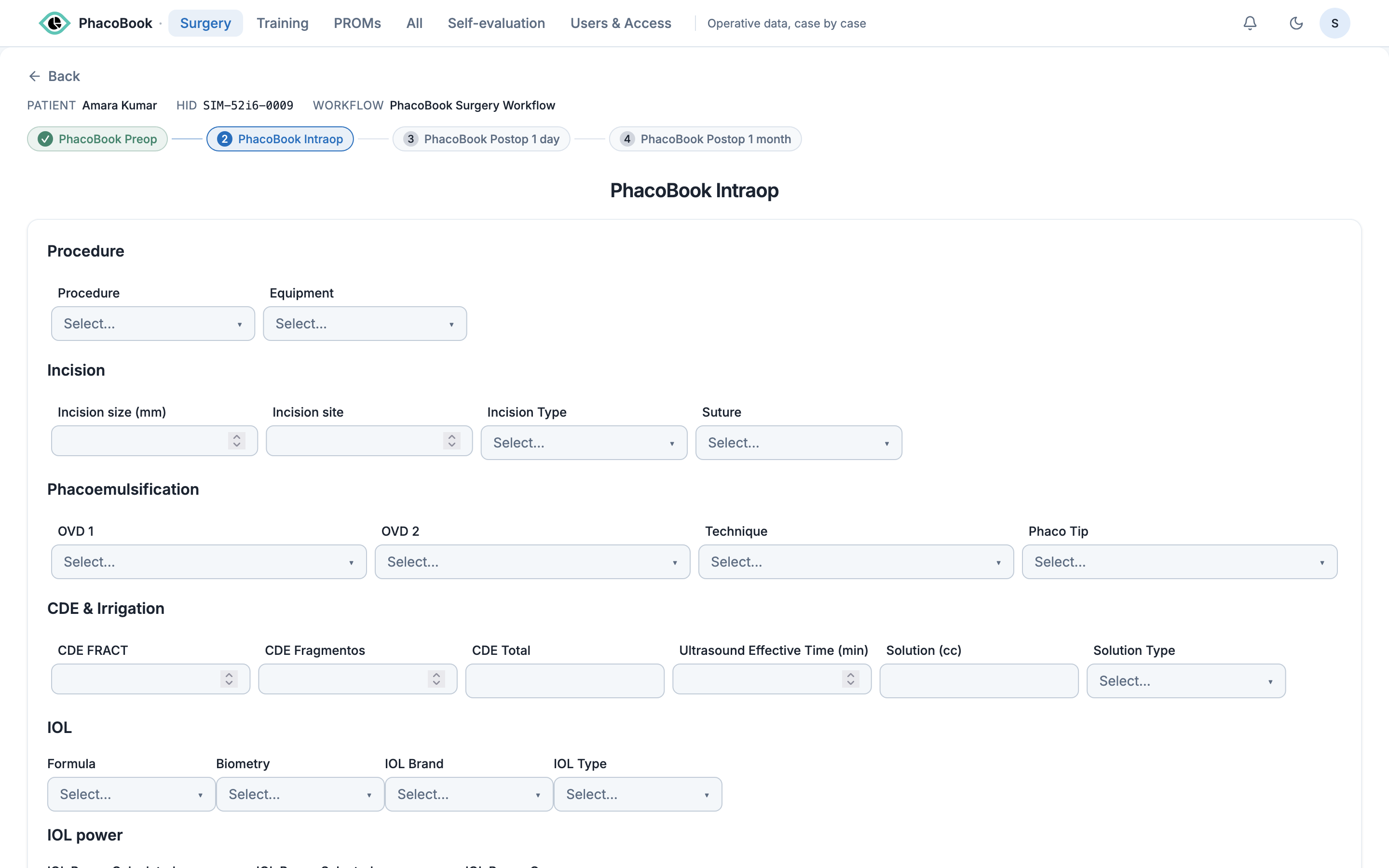Open the OVD 1 dropdown
This screenshot has height=868, width=1389.
tap(209, 562)
